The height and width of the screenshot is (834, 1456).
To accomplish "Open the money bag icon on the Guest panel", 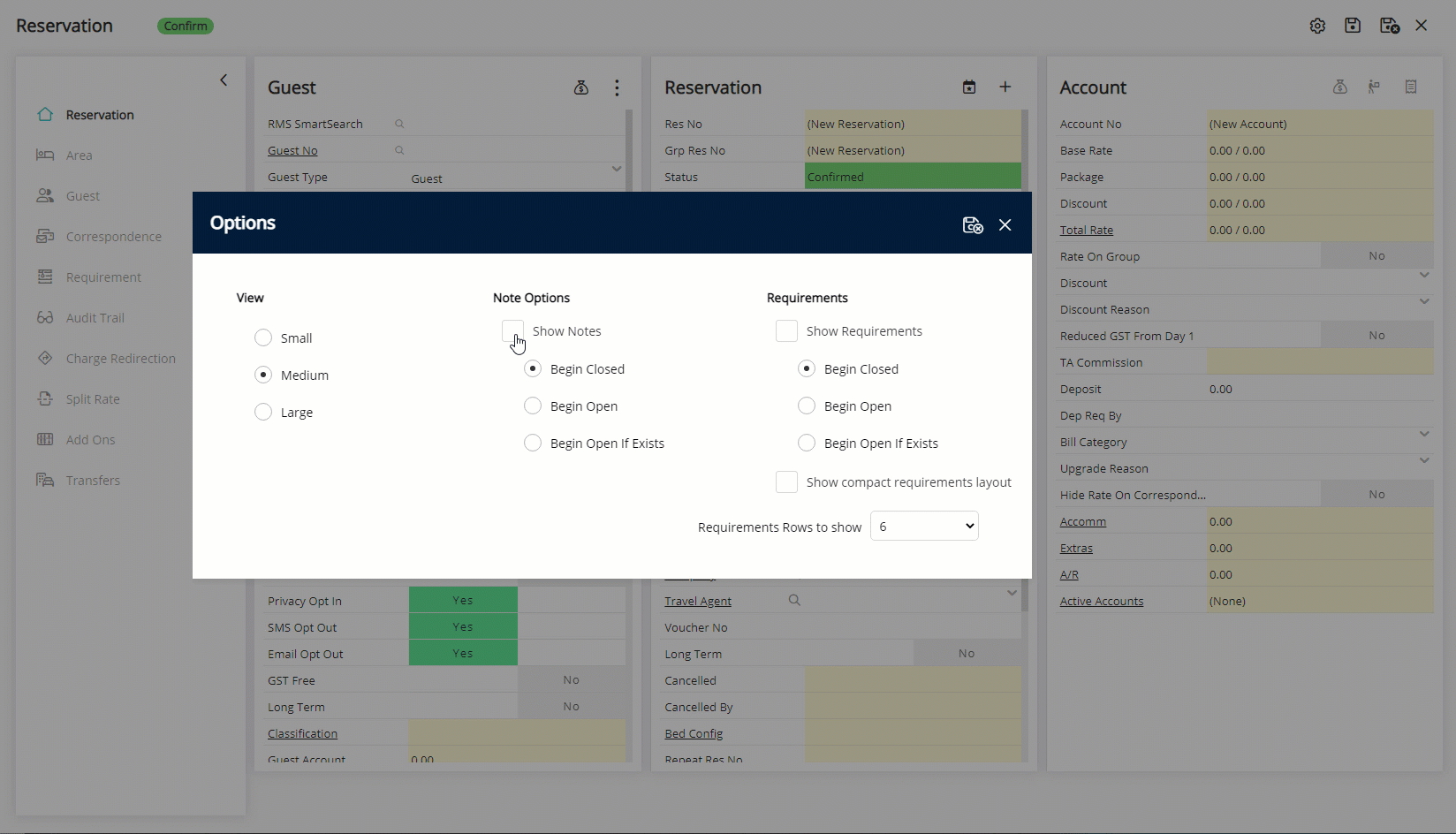I will pyautogui.click(x=581, y=87).
